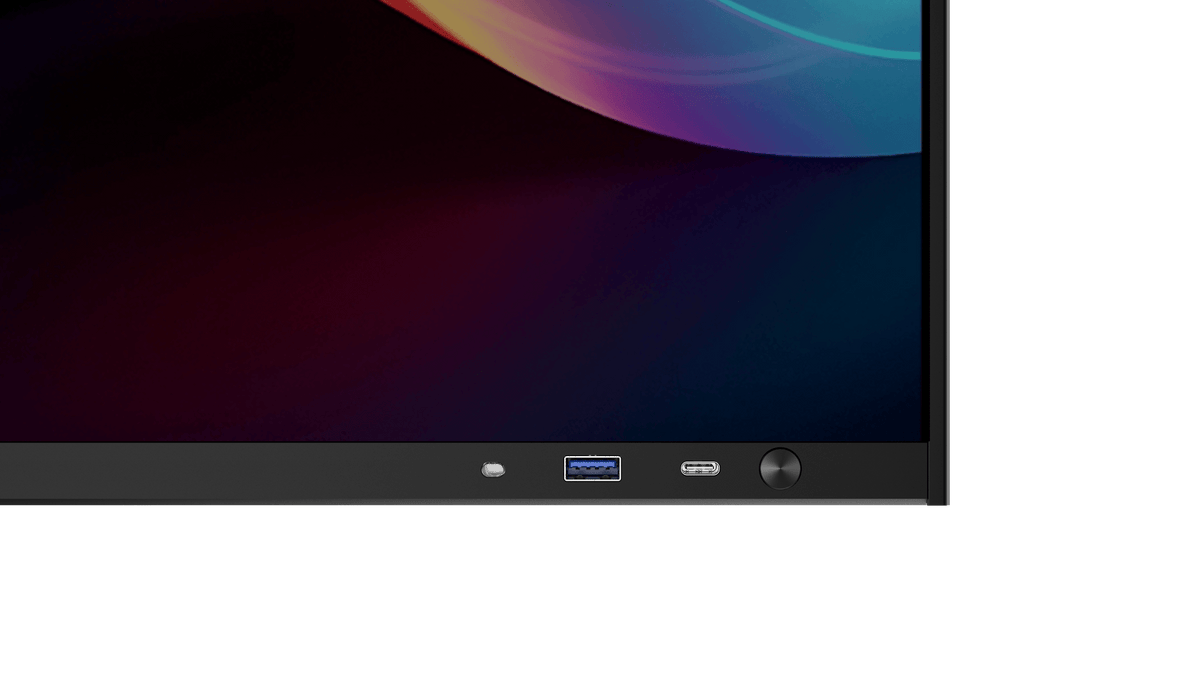Image resolution: width=1200 pixels, height=675 pixels.
Task: Click the blue USB-A port on the bezel
Action: (592, 468)
